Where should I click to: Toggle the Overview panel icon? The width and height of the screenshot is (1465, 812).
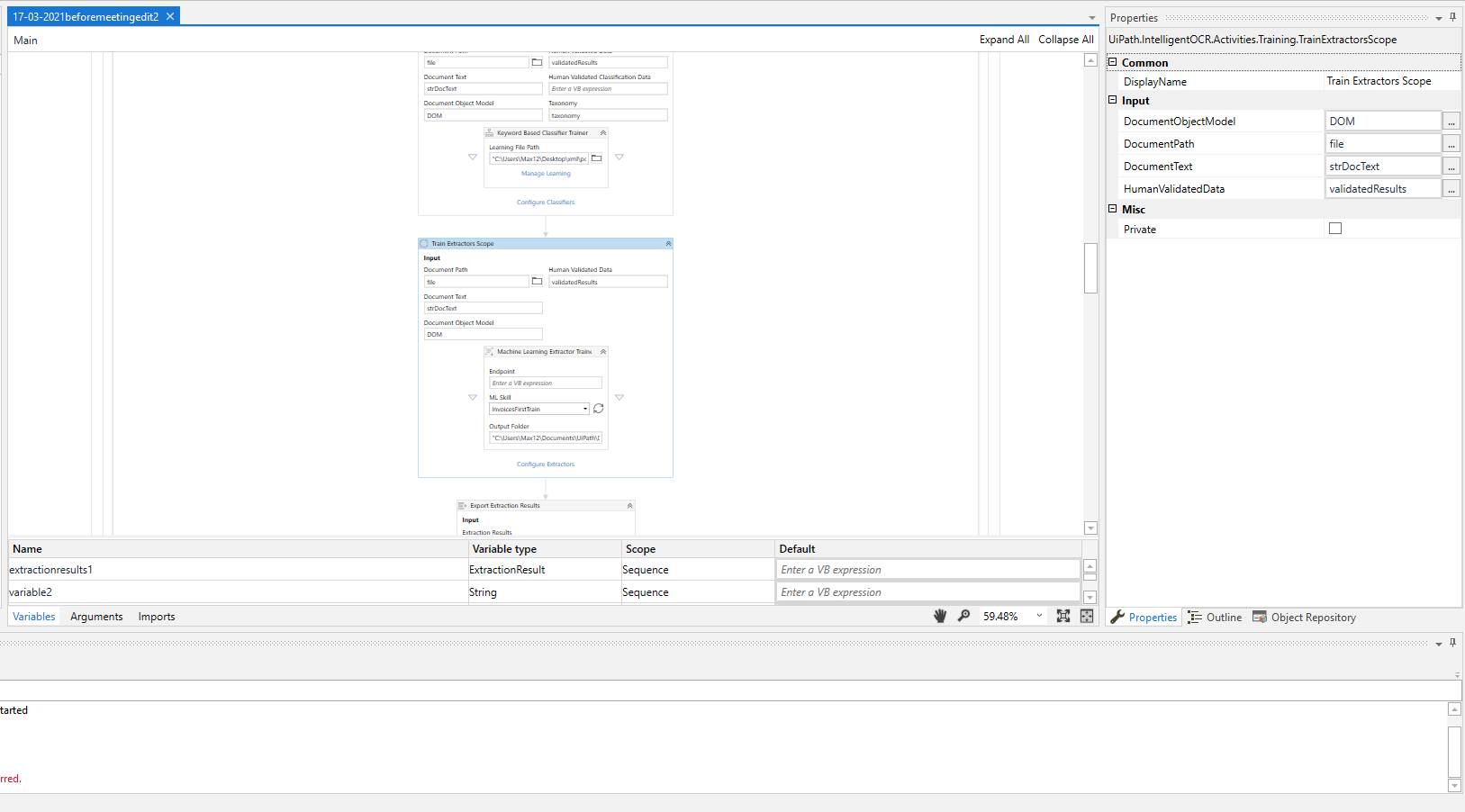[x=1087, y=616]
